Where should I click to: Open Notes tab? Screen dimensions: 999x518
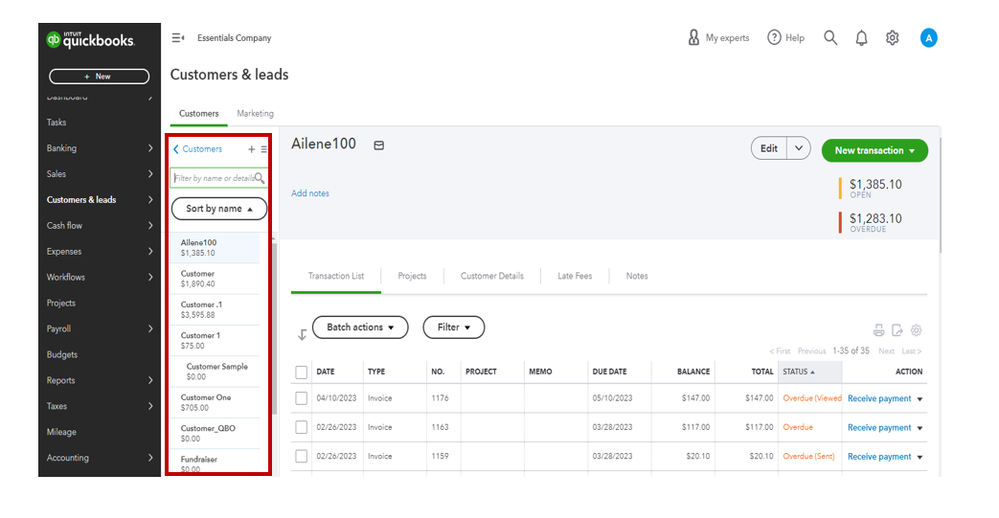tap(636, 276)
